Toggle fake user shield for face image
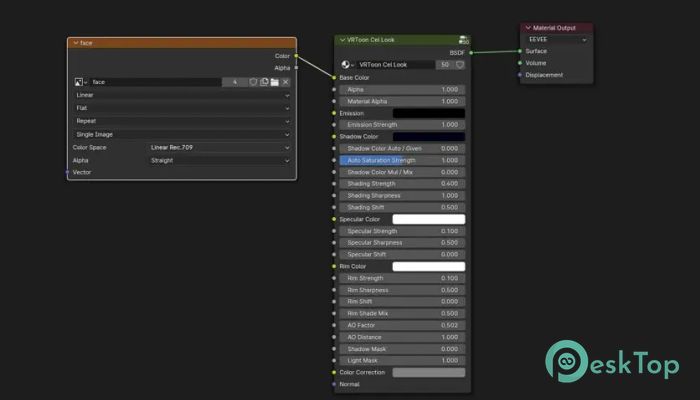Image resolution: width=700 pixels, height=400 pixels. point(253,82)
